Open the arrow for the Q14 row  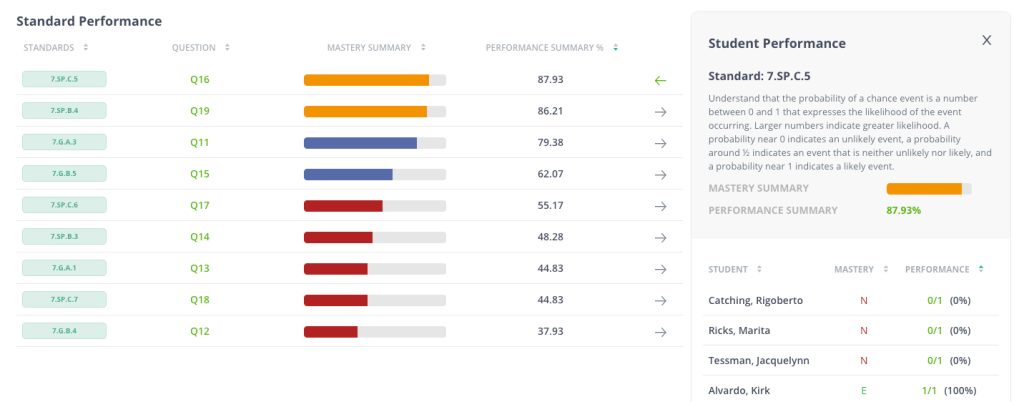tap(660, 238)
